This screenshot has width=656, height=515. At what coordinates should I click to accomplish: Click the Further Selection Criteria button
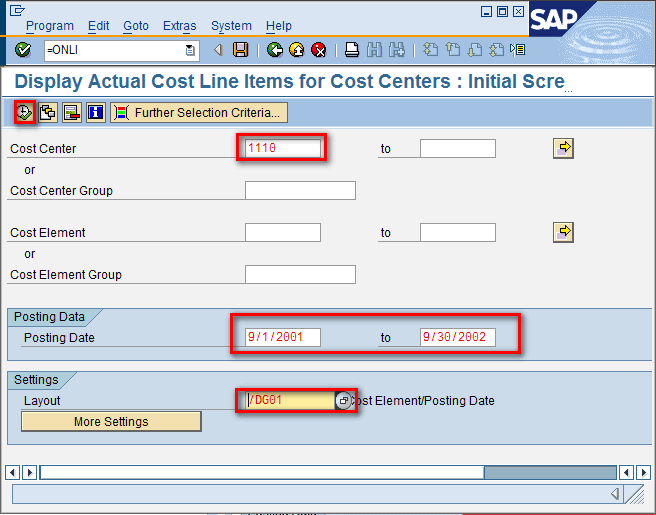tap(199, 113)
